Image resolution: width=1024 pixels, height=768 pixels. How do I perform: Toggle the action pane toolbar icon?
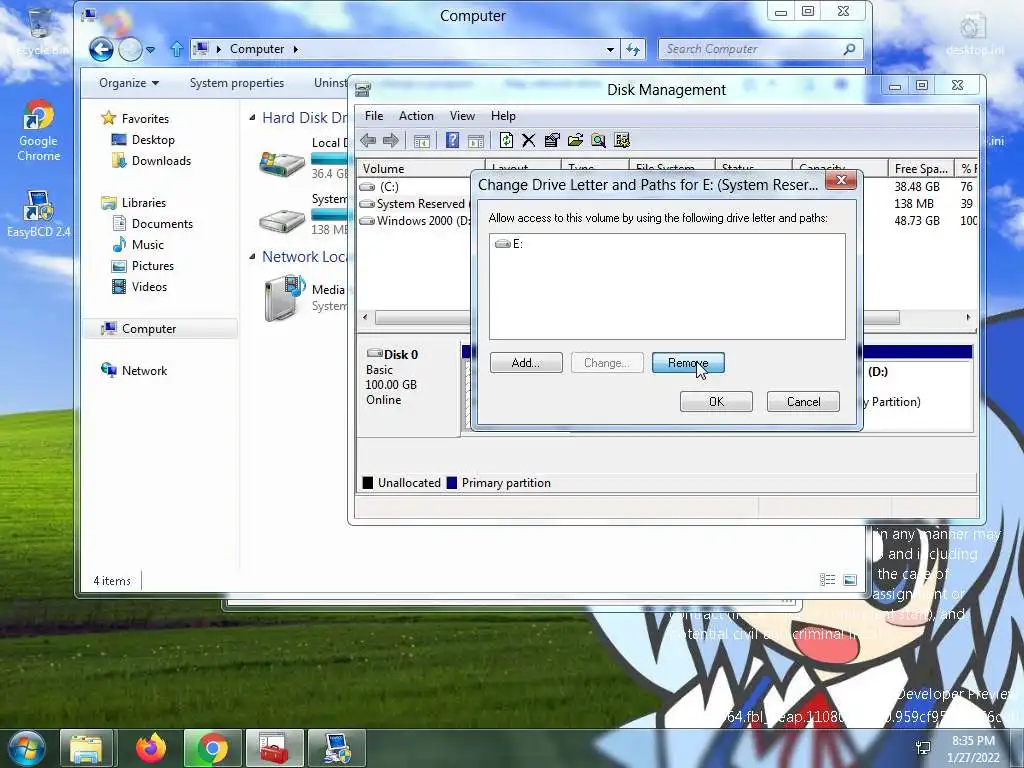(475, 140)
